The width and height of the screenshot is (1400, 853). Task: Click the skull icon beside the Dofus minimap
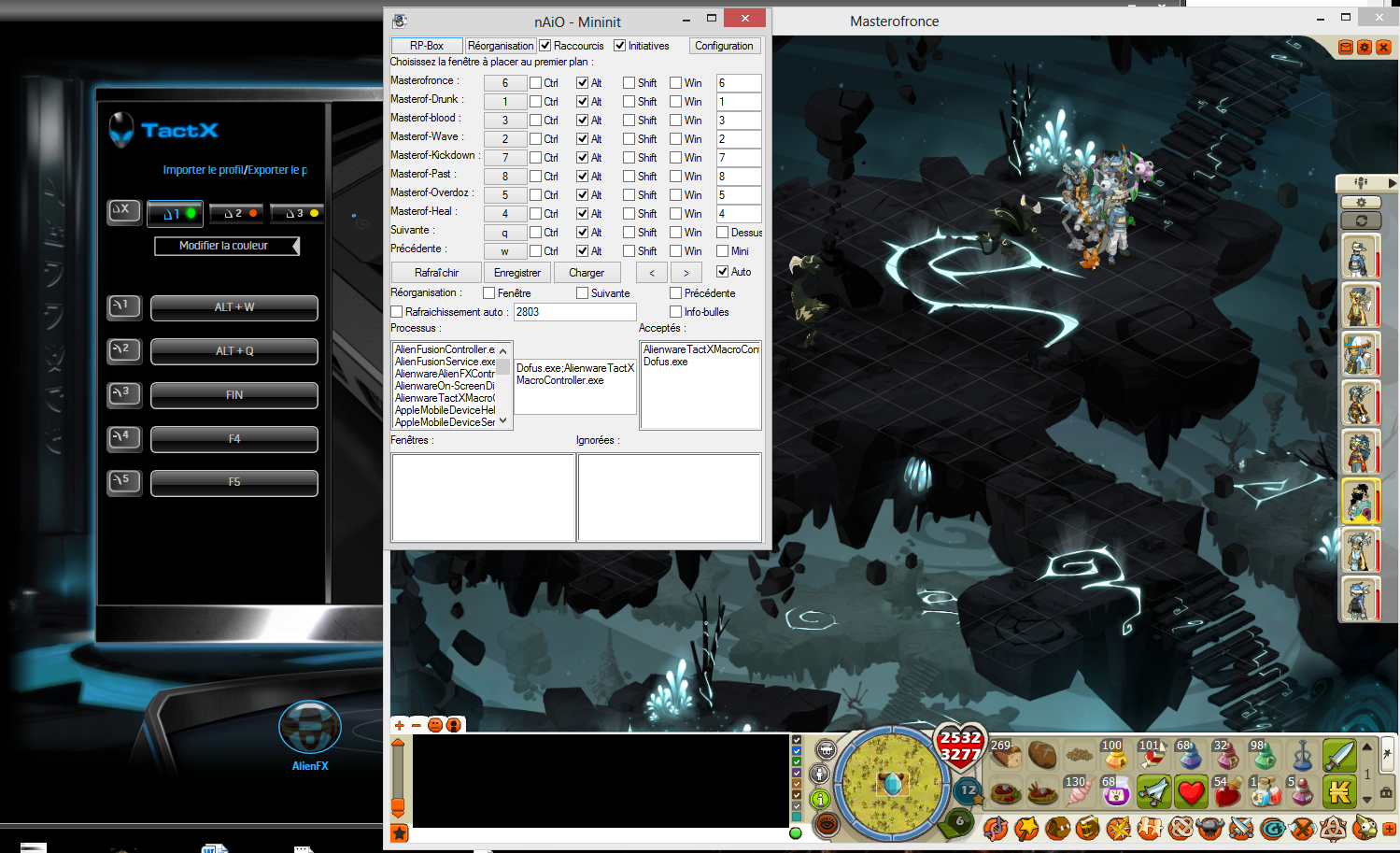click(x=827, y=749)
